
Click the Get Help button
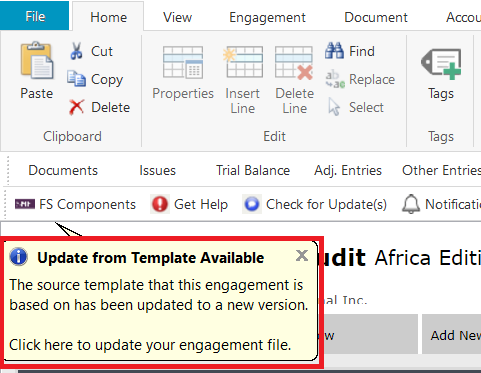(x=190, y=204)
